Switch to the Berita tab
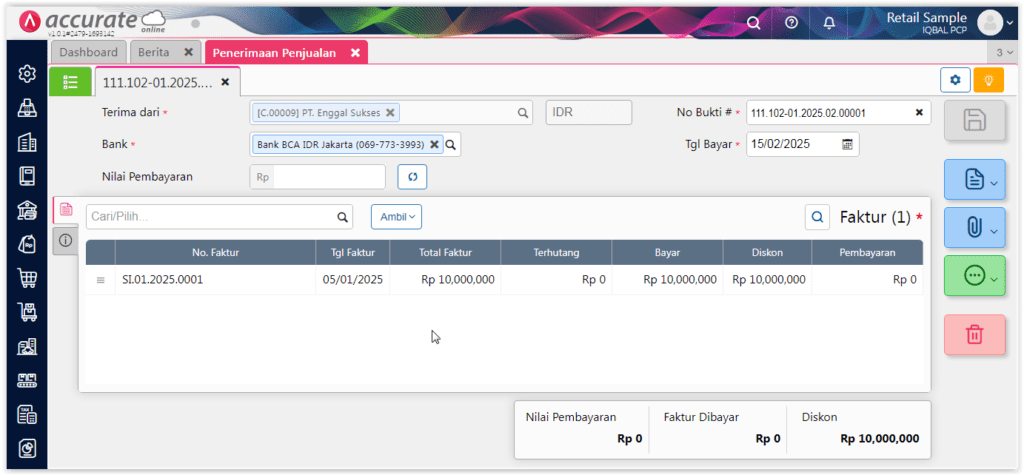The image size is (1024, 475). (x=154, y=52)
